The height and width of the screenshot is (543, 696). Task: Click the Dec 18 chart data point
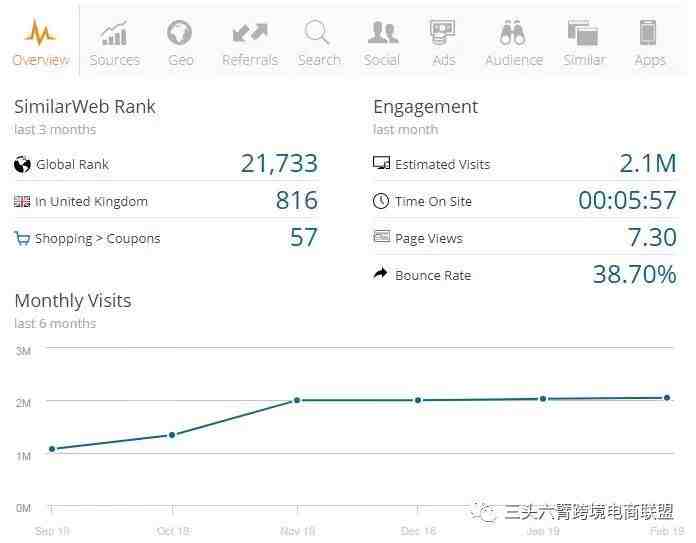(418, 400)
